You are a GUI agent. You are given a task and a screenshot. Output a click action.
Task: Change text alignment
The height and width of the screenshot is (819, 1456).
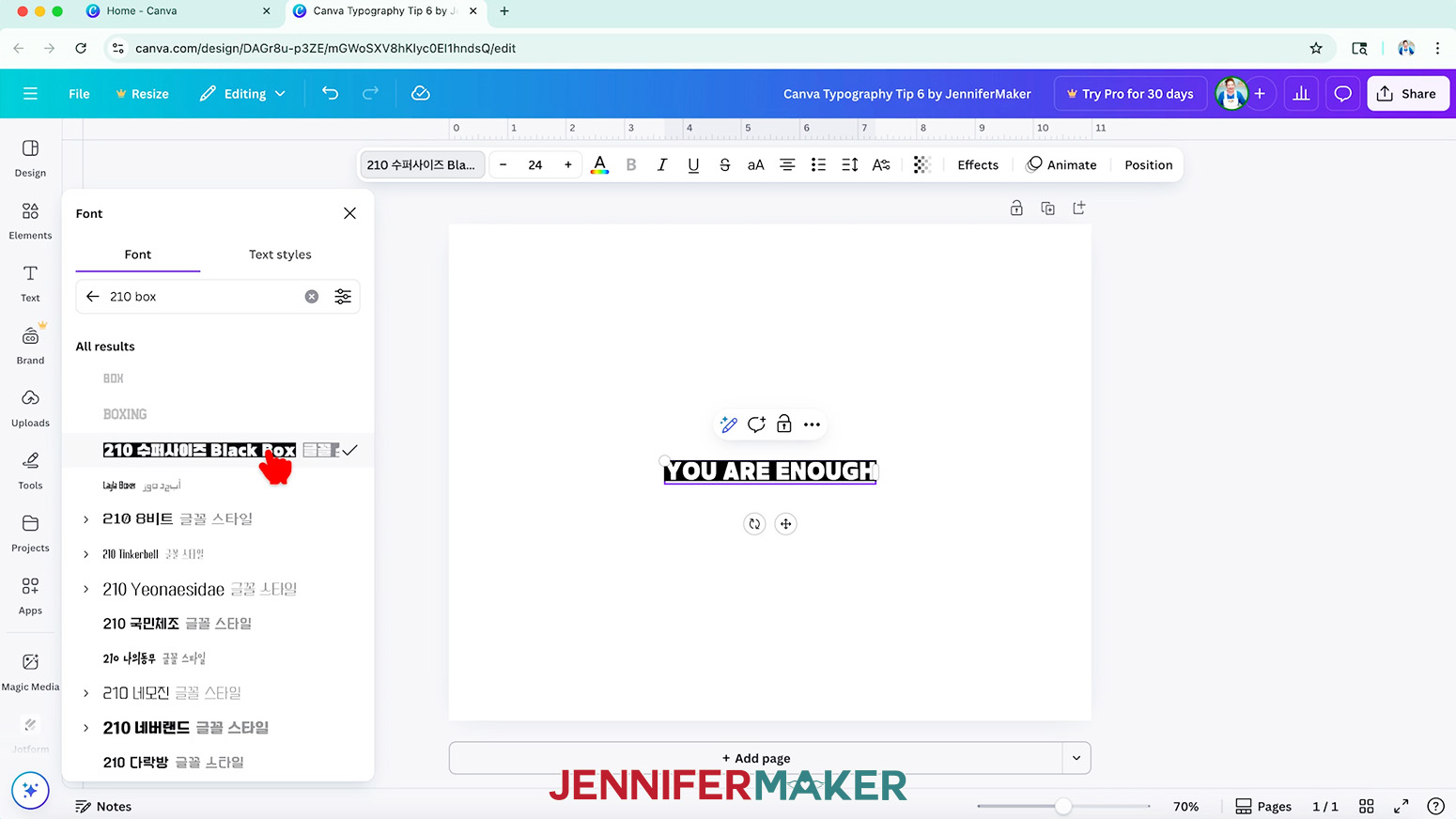coord(787,164)
